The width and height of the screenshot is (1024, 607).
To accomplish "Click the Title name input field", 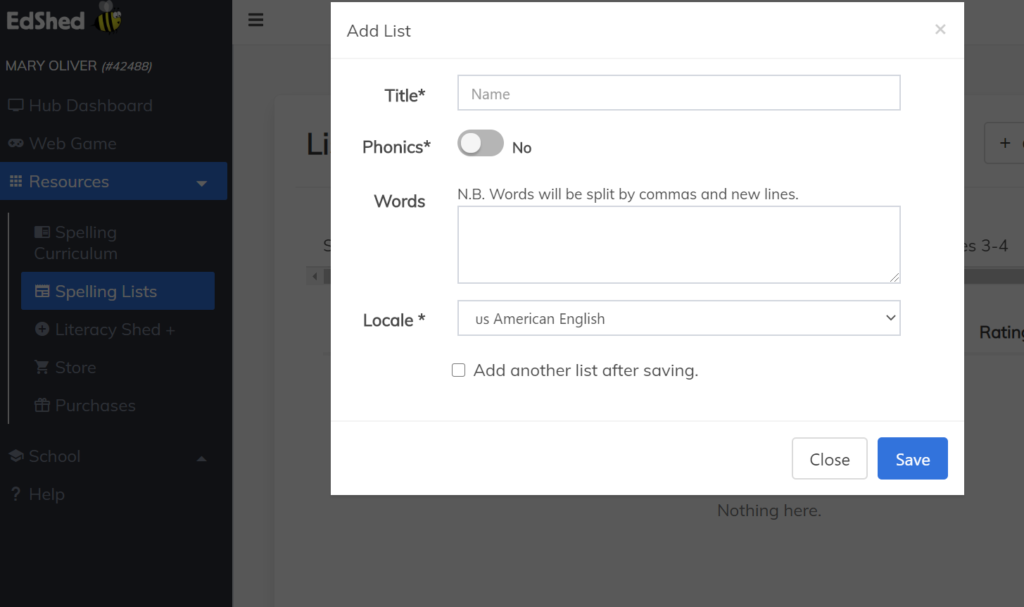I will point(678,93).
